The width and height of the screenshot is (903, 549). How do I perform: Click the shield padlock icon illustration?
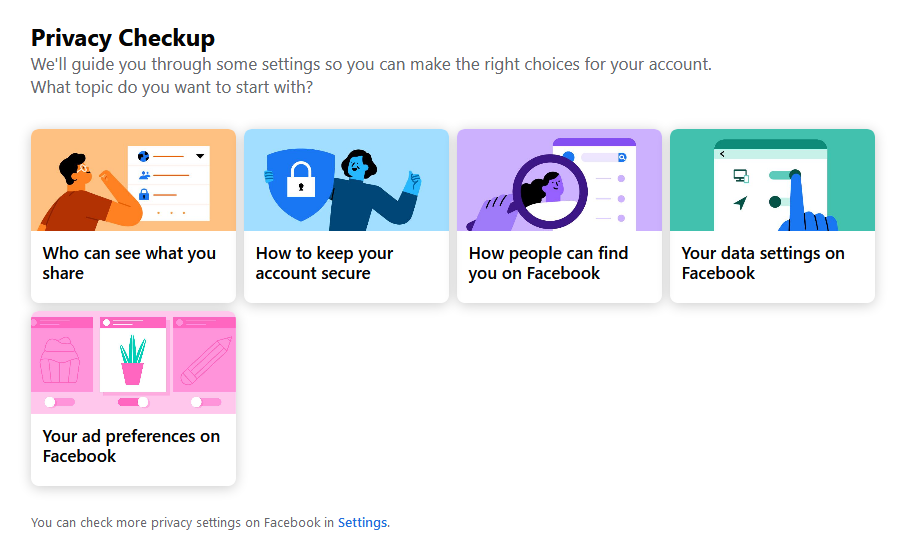coord(301,184)
